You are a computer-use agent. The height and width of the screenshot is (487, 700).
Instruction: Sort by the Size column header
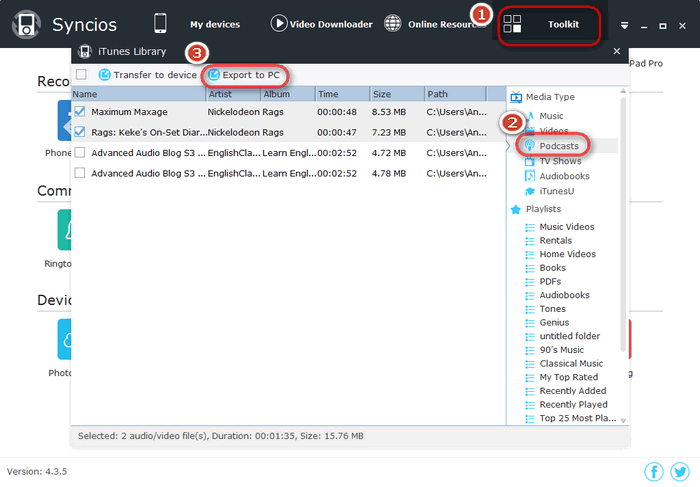coord(397,94)
